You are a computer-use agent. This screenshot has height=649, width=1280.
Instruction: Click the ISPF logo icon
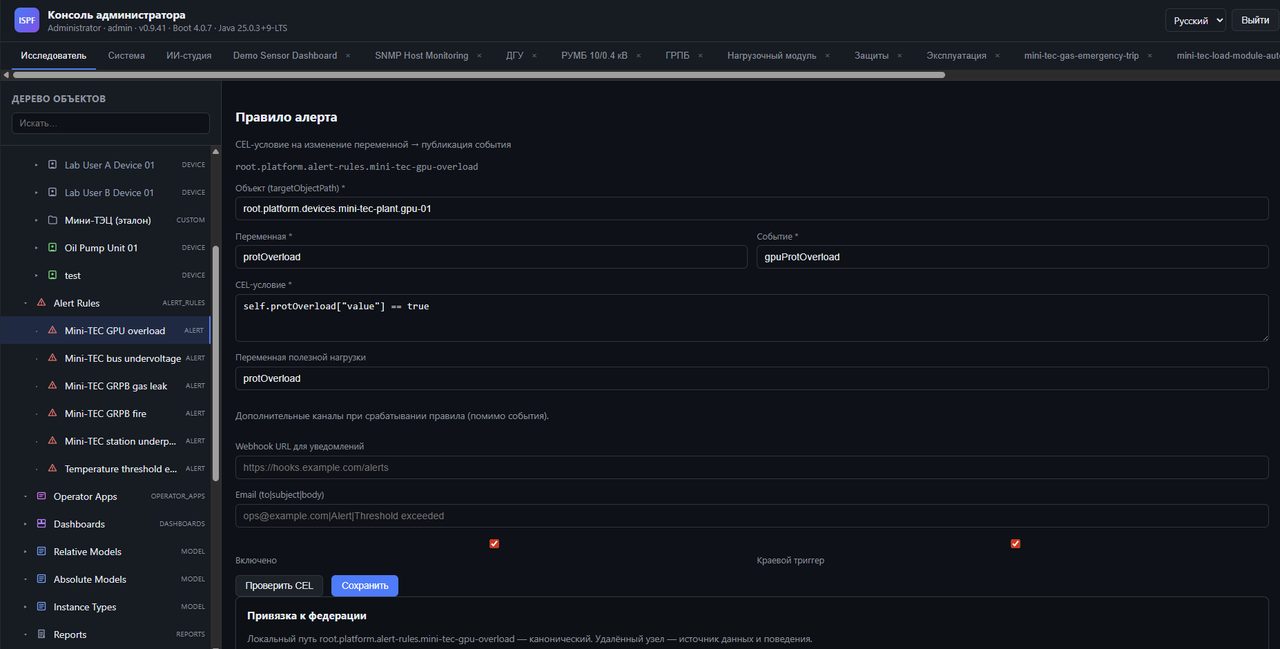tap(27, 20)
